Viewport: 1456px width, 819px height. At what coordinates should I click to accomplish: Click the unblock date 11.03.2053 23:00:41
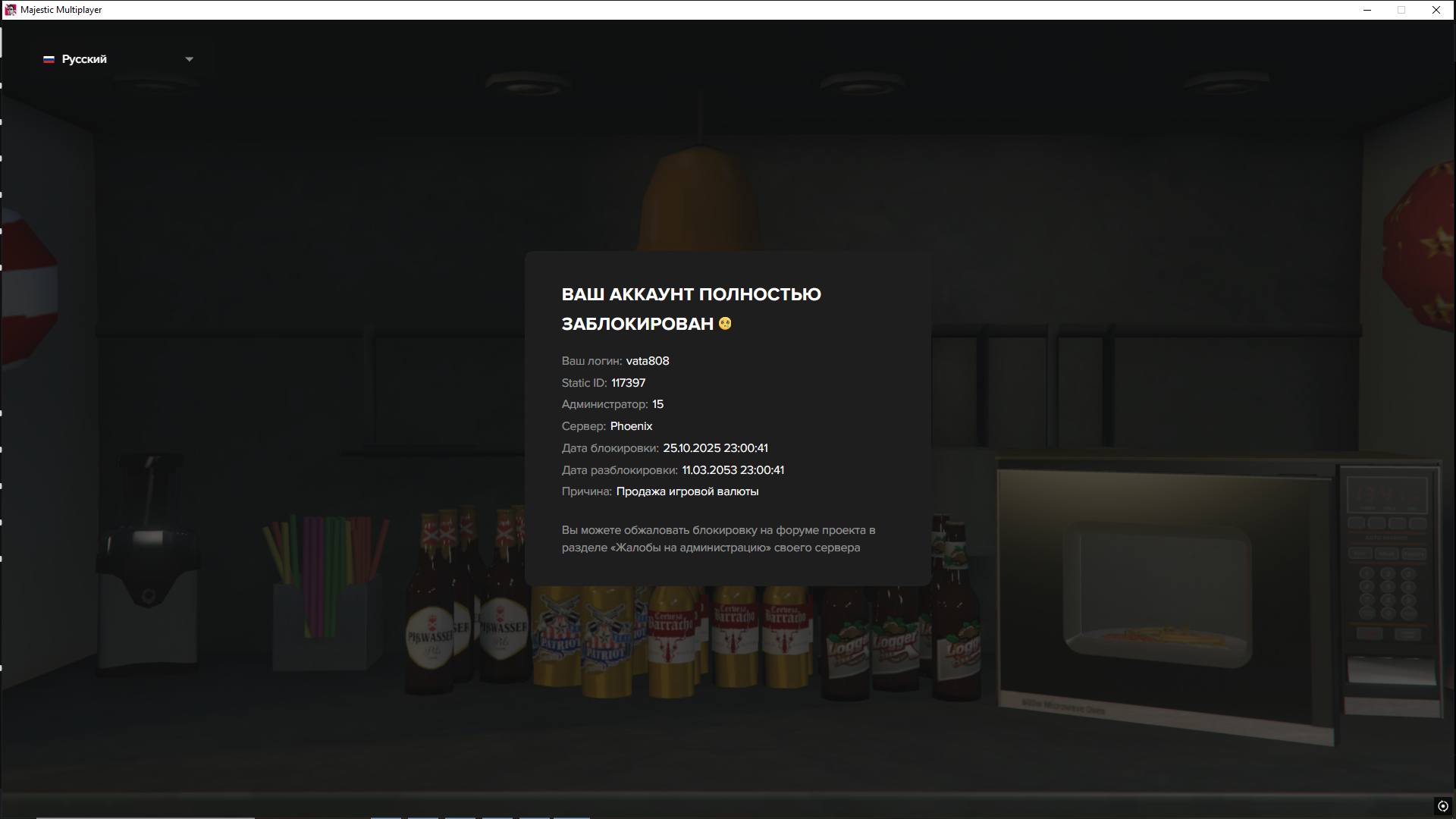733,470
